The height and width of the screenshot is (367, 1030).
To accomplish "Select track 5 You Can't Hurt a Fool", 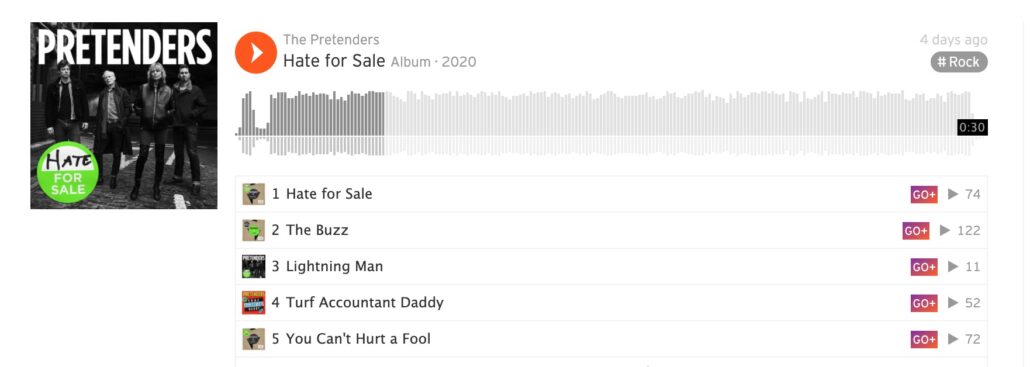I will click(x=611, y=339).
